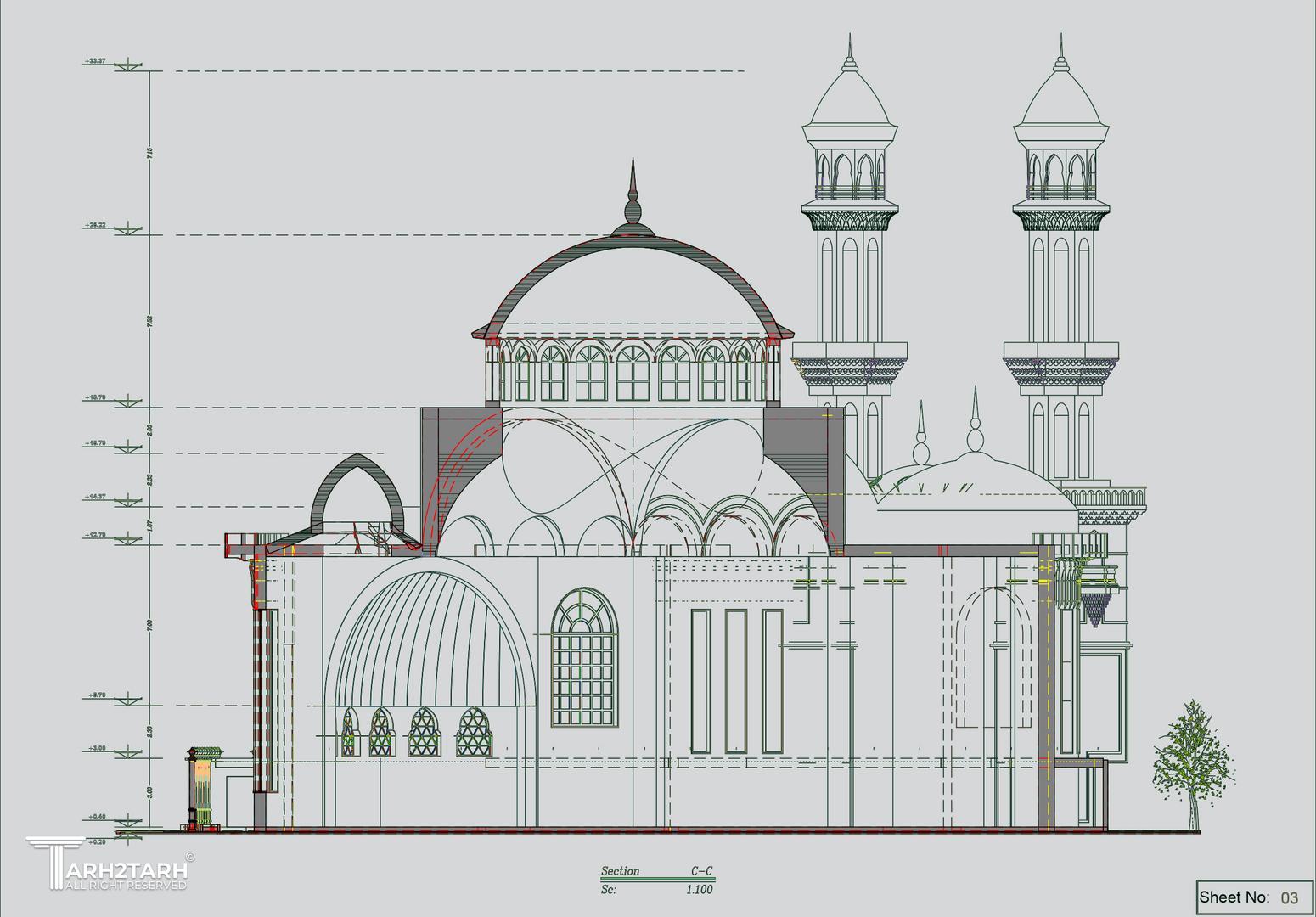Click the Sc: 1.100 scale label
1316x917 pixels.
(657, 890)
